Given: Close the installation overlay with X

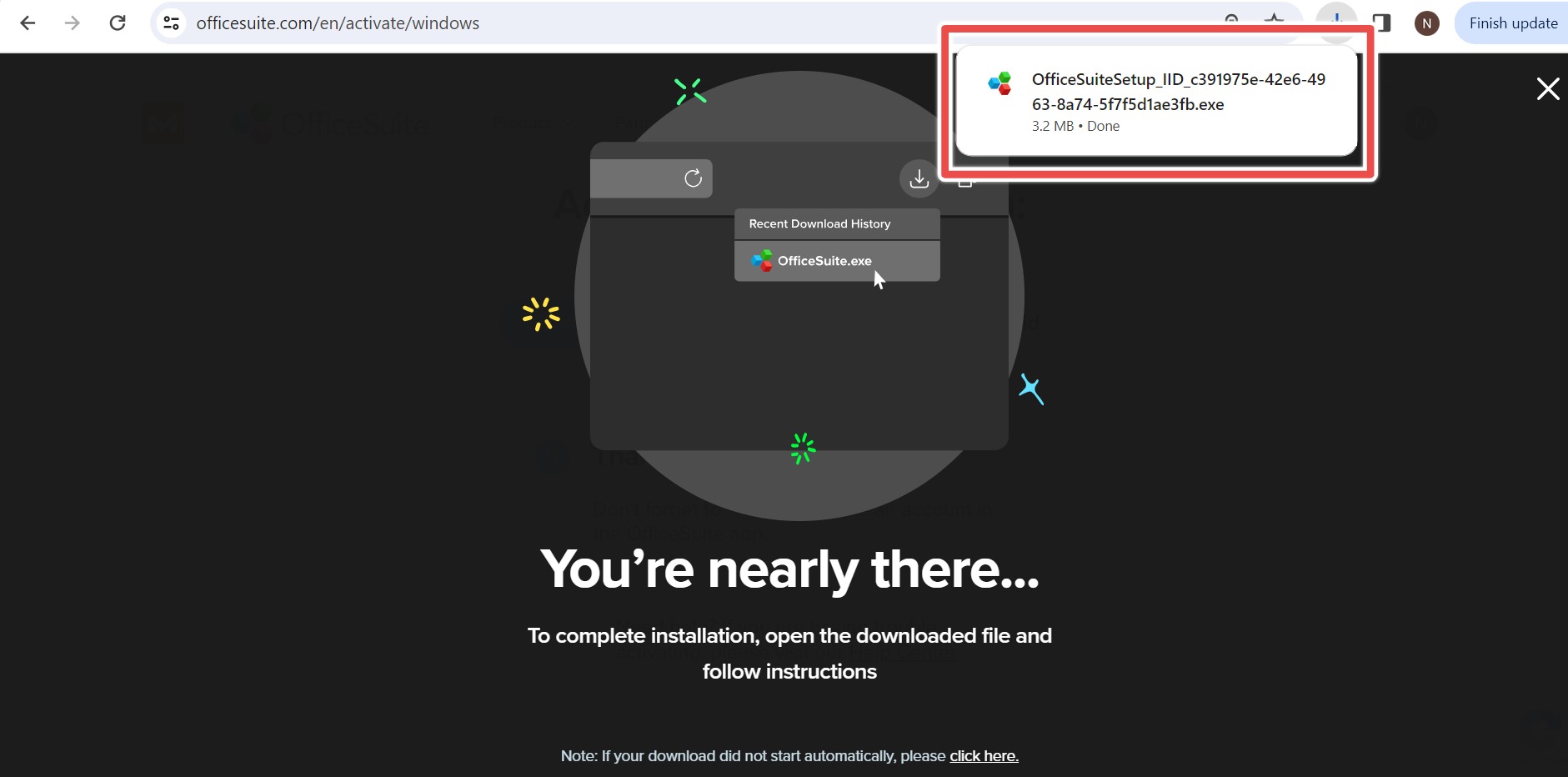Looking at the screenshot, I should click(x=1548, y=89).
